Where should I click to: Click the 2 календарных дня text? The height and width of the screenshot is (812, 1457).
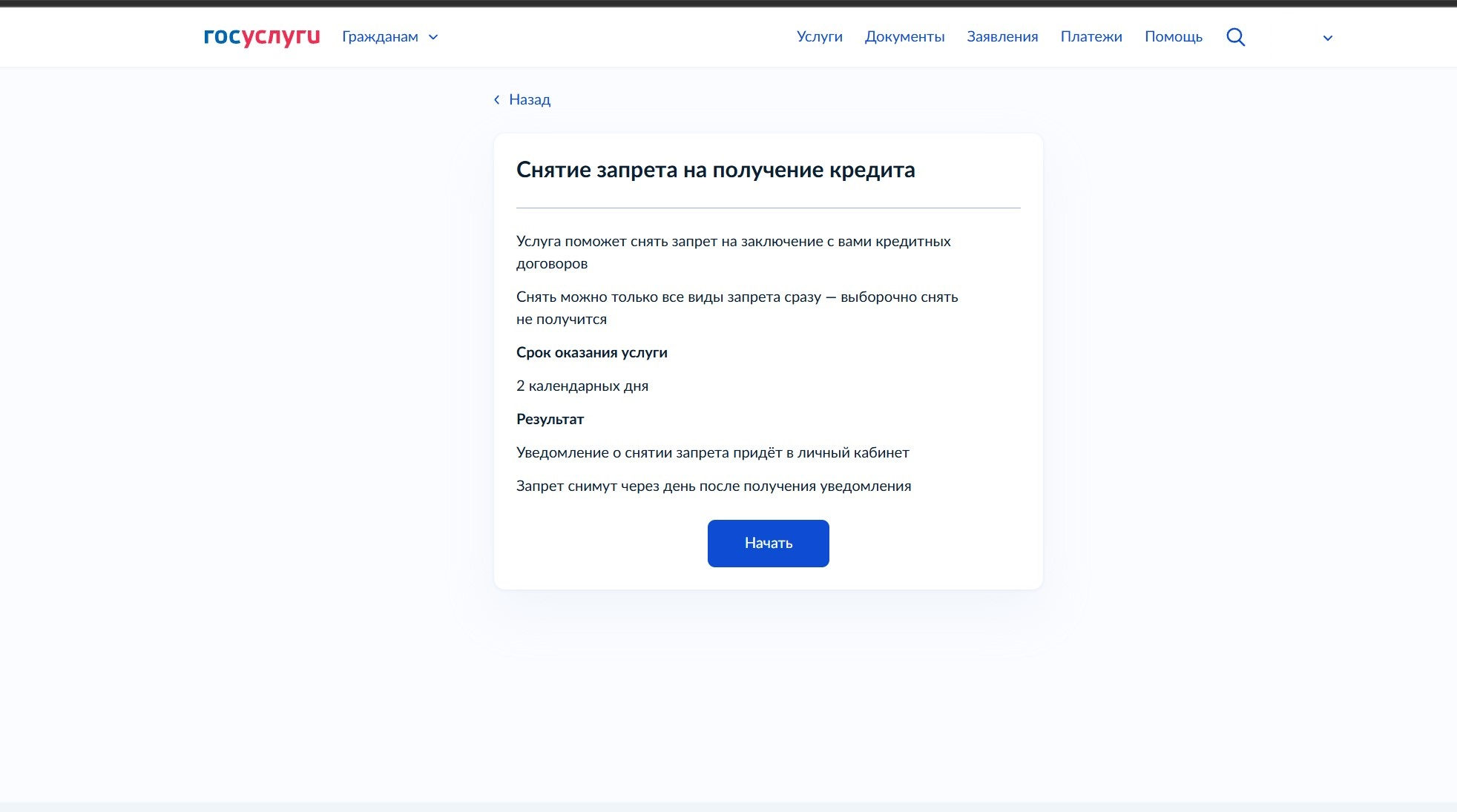point(582,386)
